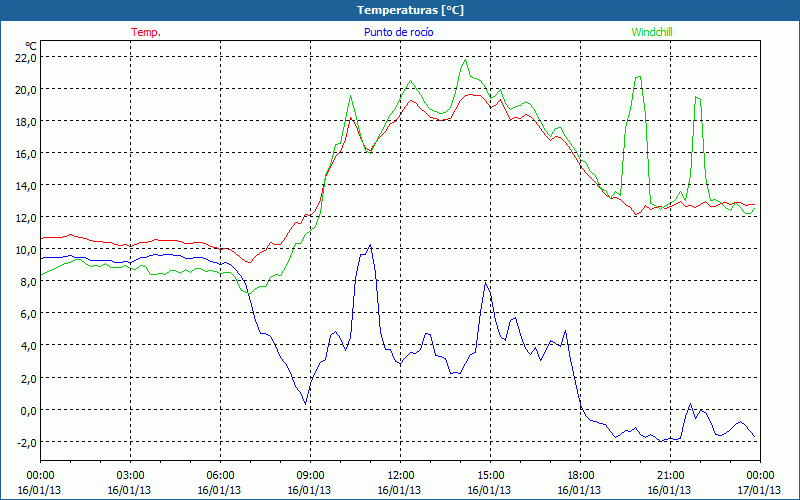Click the '17/01/13' date label
This screenshot has width=800, height=500.
[759, 490]
